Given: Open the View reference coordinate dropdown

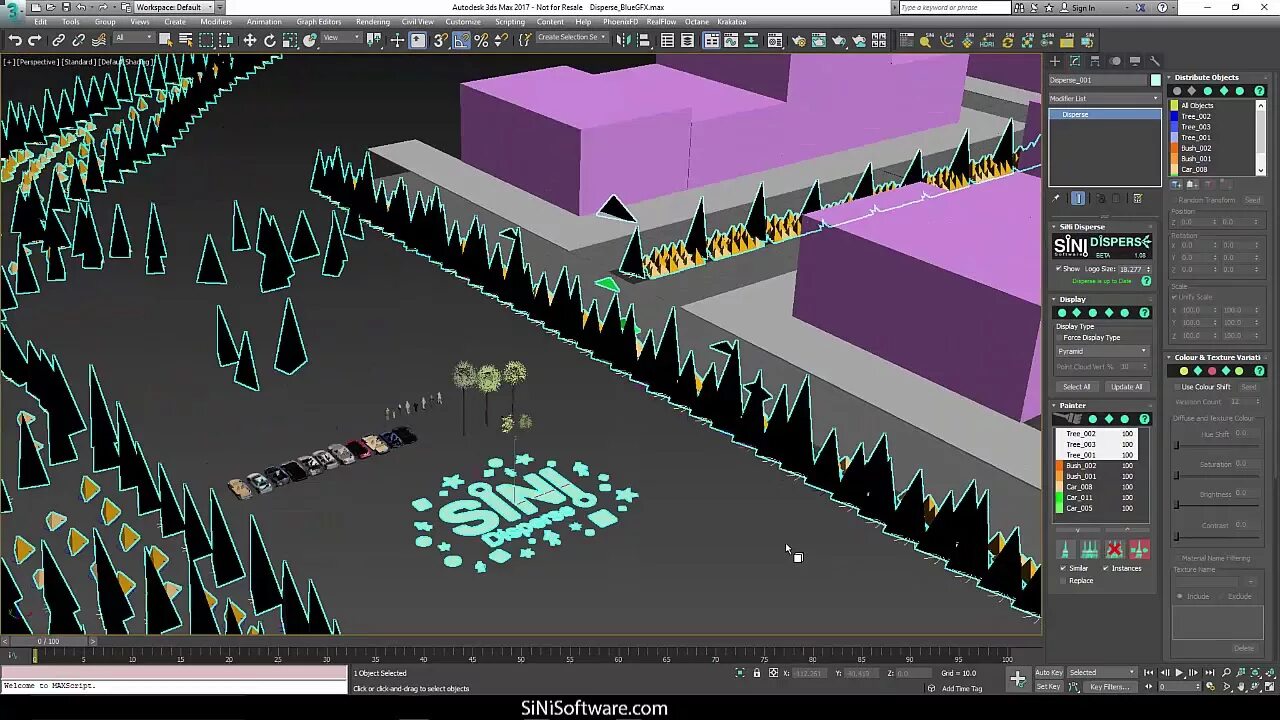Looking at the screenshot, I should click(342, 38).
